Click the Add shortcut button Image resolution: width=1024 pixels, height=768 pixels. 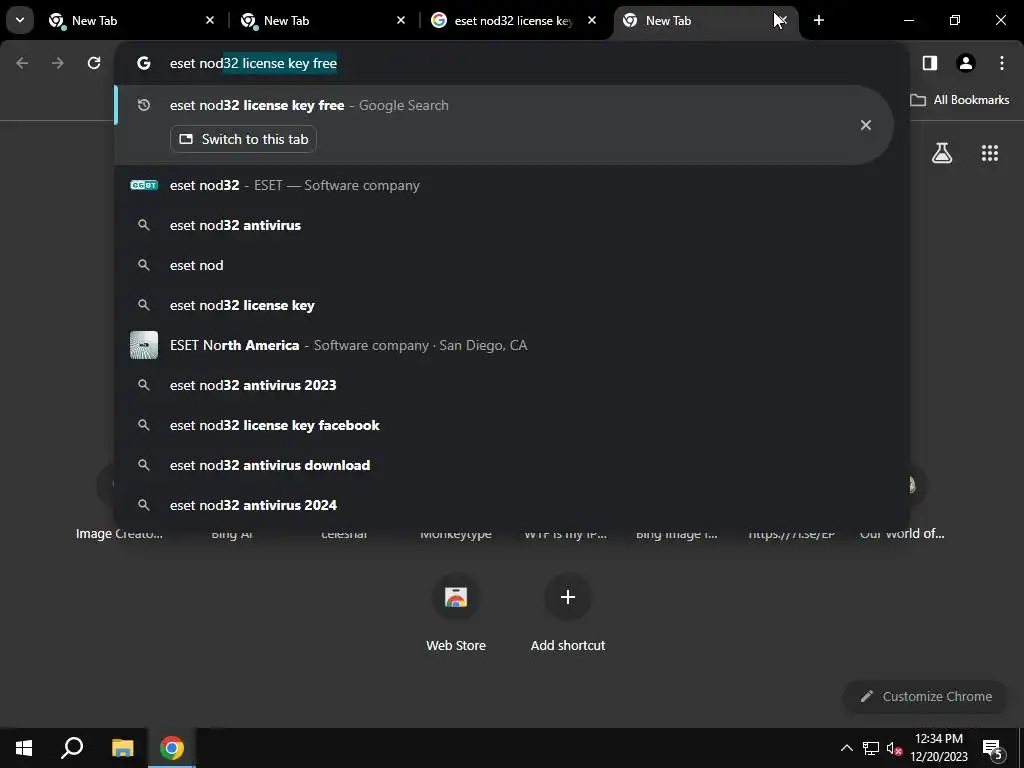(568, 613)
